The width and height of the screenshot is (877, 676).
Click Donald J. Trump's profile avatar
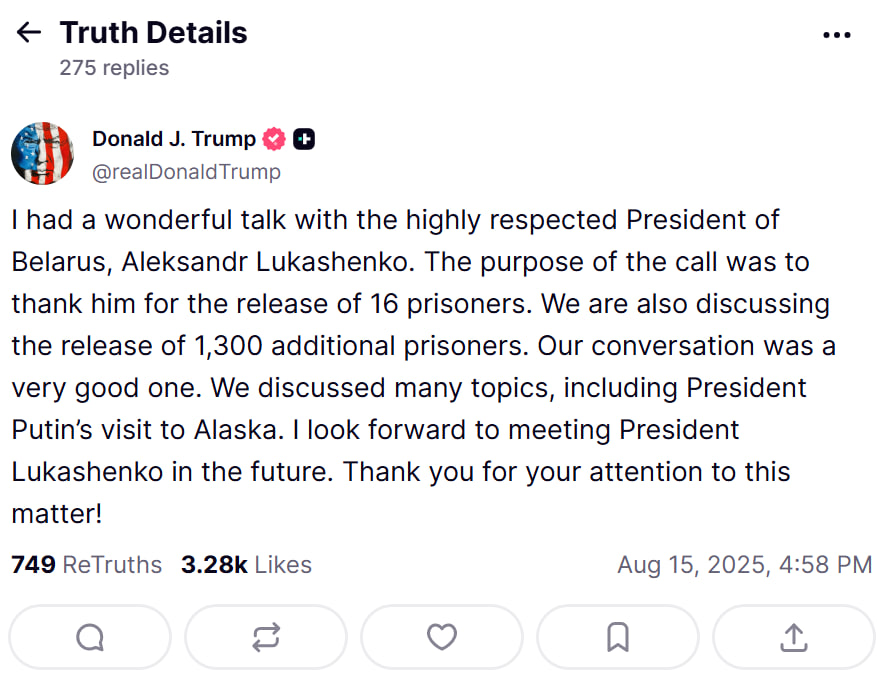pyautogui.click(x=42, y=154)
